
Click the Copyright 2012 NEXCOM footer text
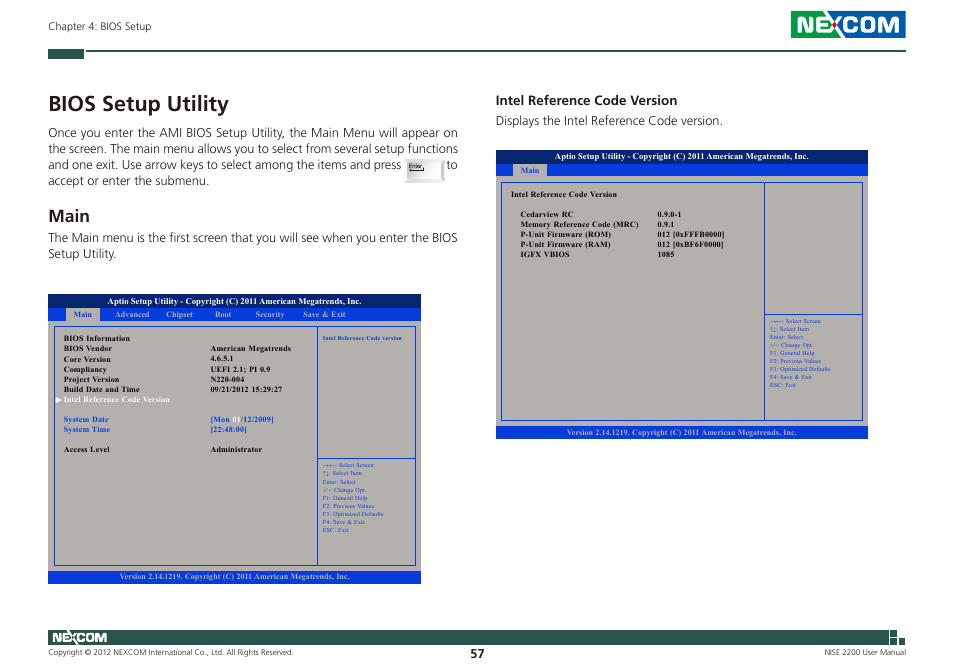170,652
